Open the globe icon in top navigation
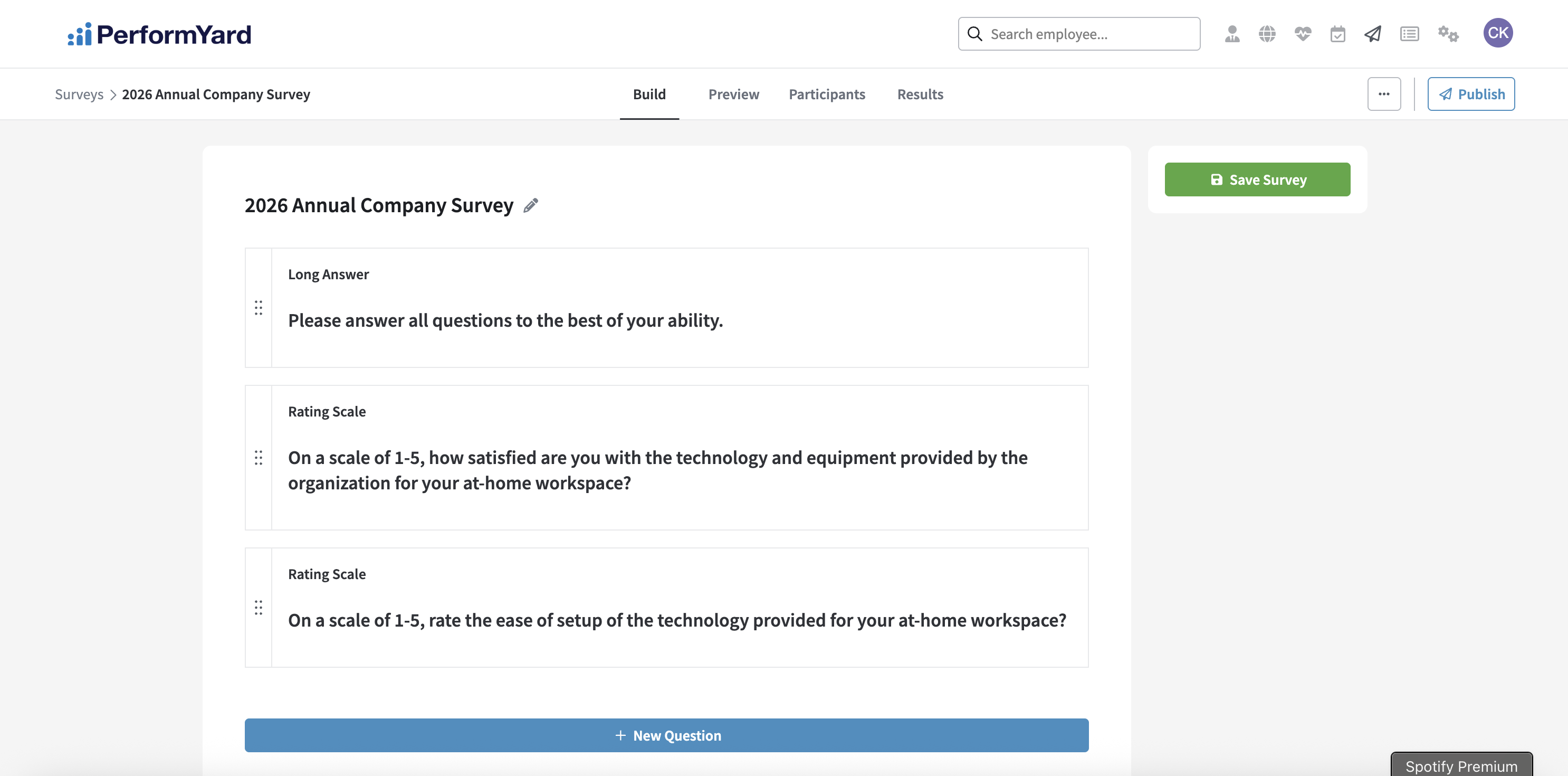1568x776 pixels. [1267, 34]
